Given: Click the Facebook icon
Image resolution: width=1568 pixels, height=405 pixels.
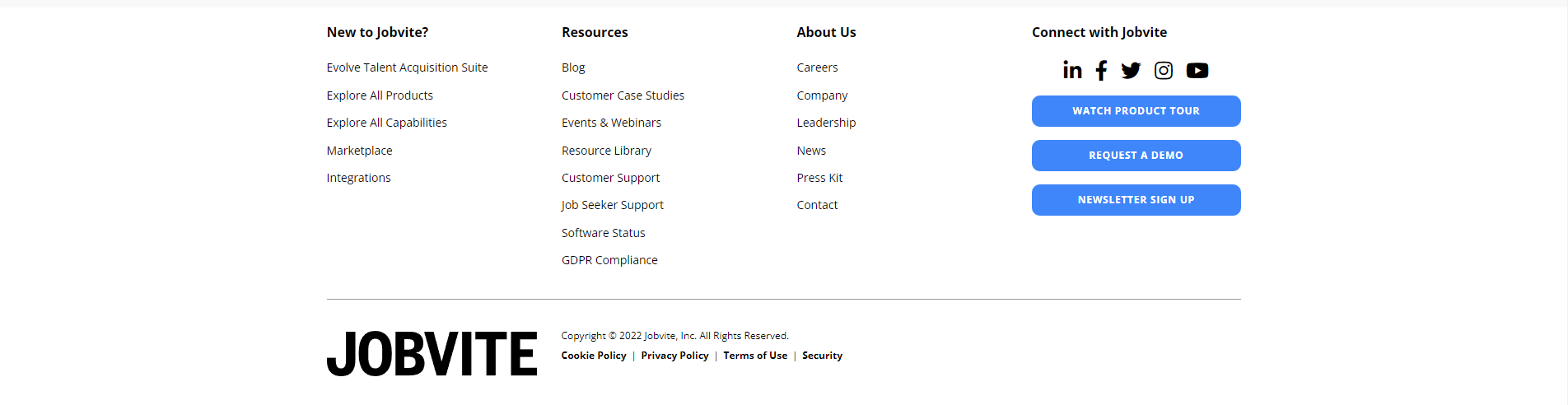Looking at the screenshot, I should click(x=1101, y=70).
